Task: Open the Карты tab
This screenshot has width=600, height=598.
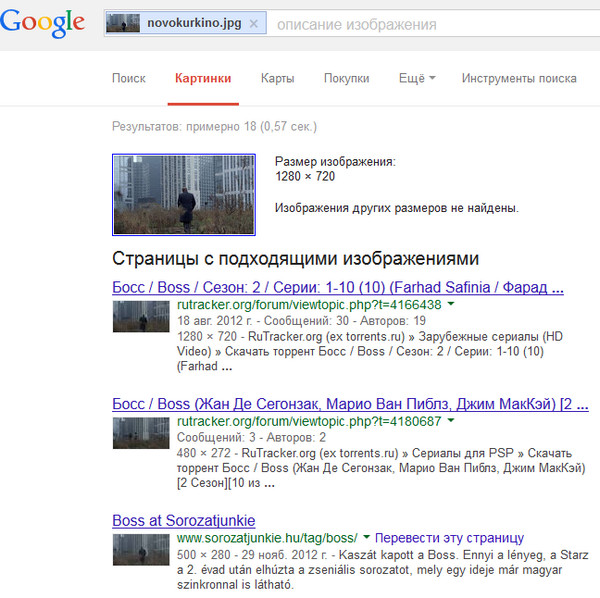Action: pyautogui.click(x=277, y=78)
